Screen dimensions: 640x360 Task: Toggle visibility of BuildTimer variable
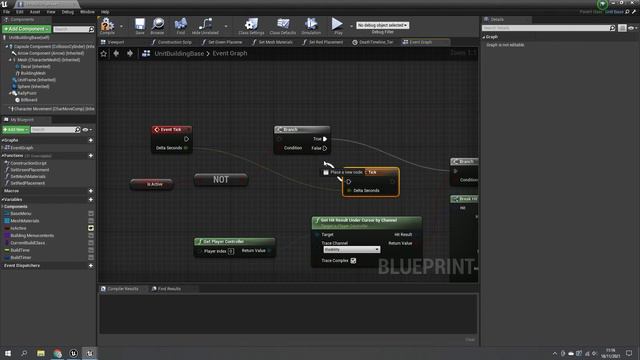(91, 258)
